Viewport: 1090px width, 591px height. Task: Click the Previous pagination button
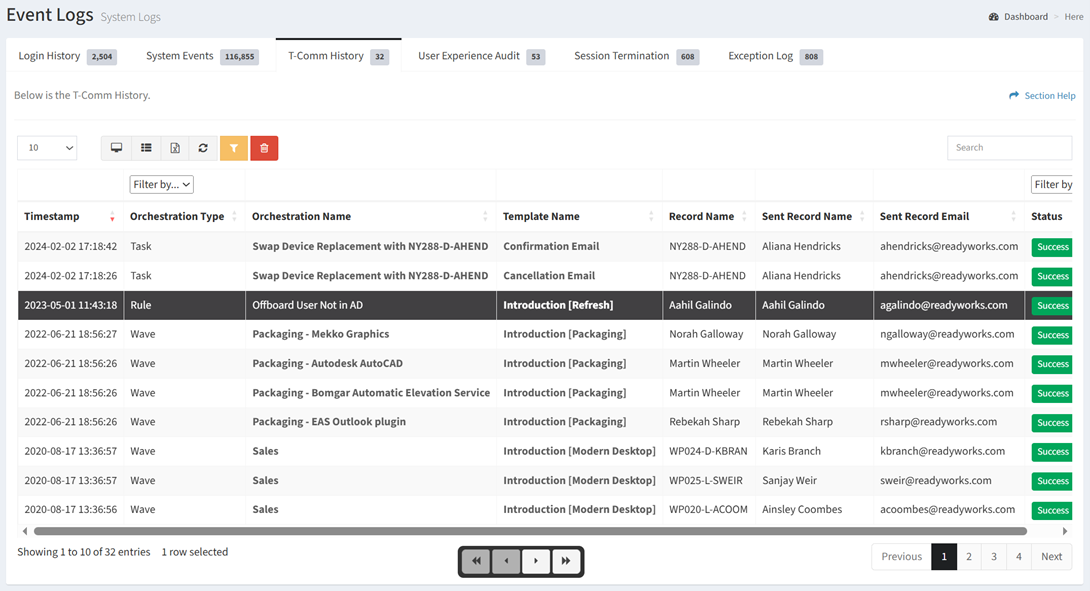902,557
